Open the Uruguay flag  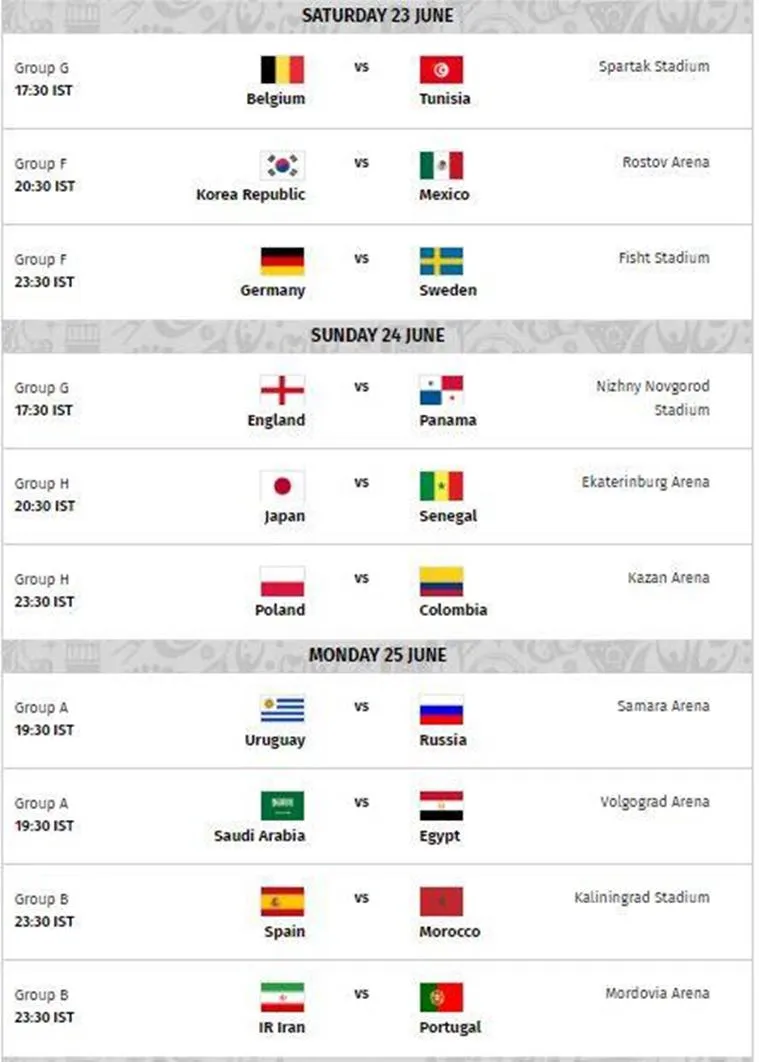coord(282,710)
